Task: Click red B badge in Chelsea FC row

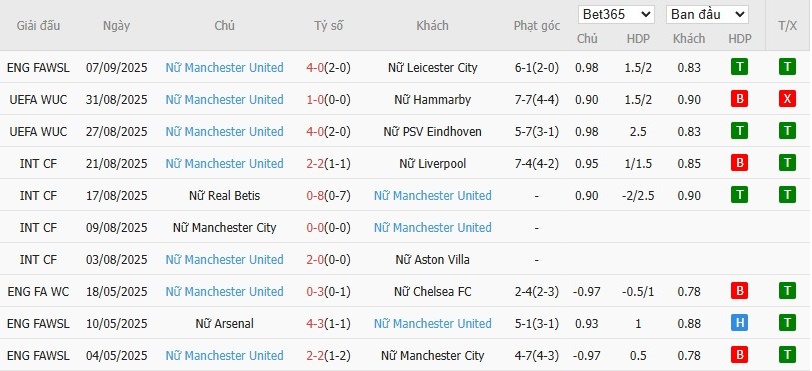Action: [739, 291]
